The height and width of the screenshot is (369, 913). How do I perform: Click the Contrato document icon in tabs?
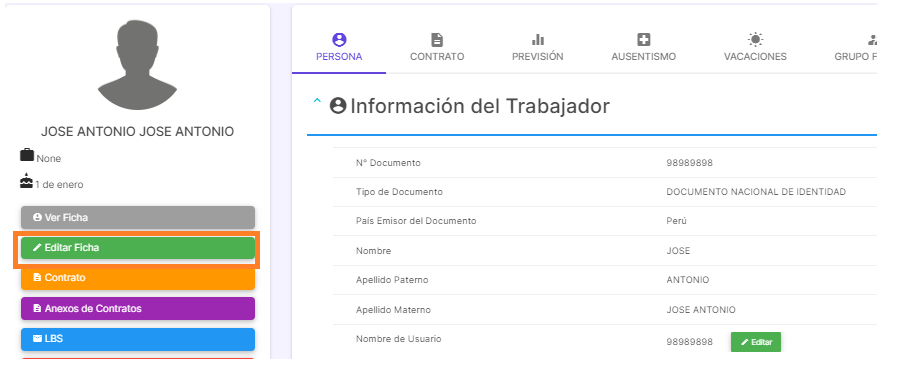pos(437,40)
